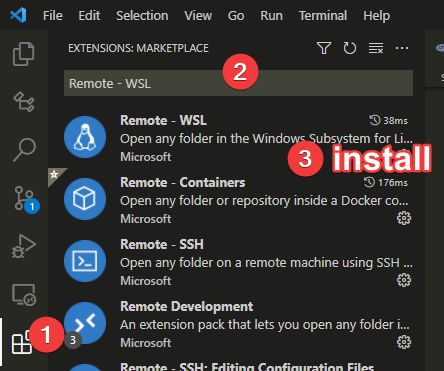Image resolution: width=444 pixels, height=371 pixels.
Task: Open the Selection menu
Action: [x=142, y=16]
